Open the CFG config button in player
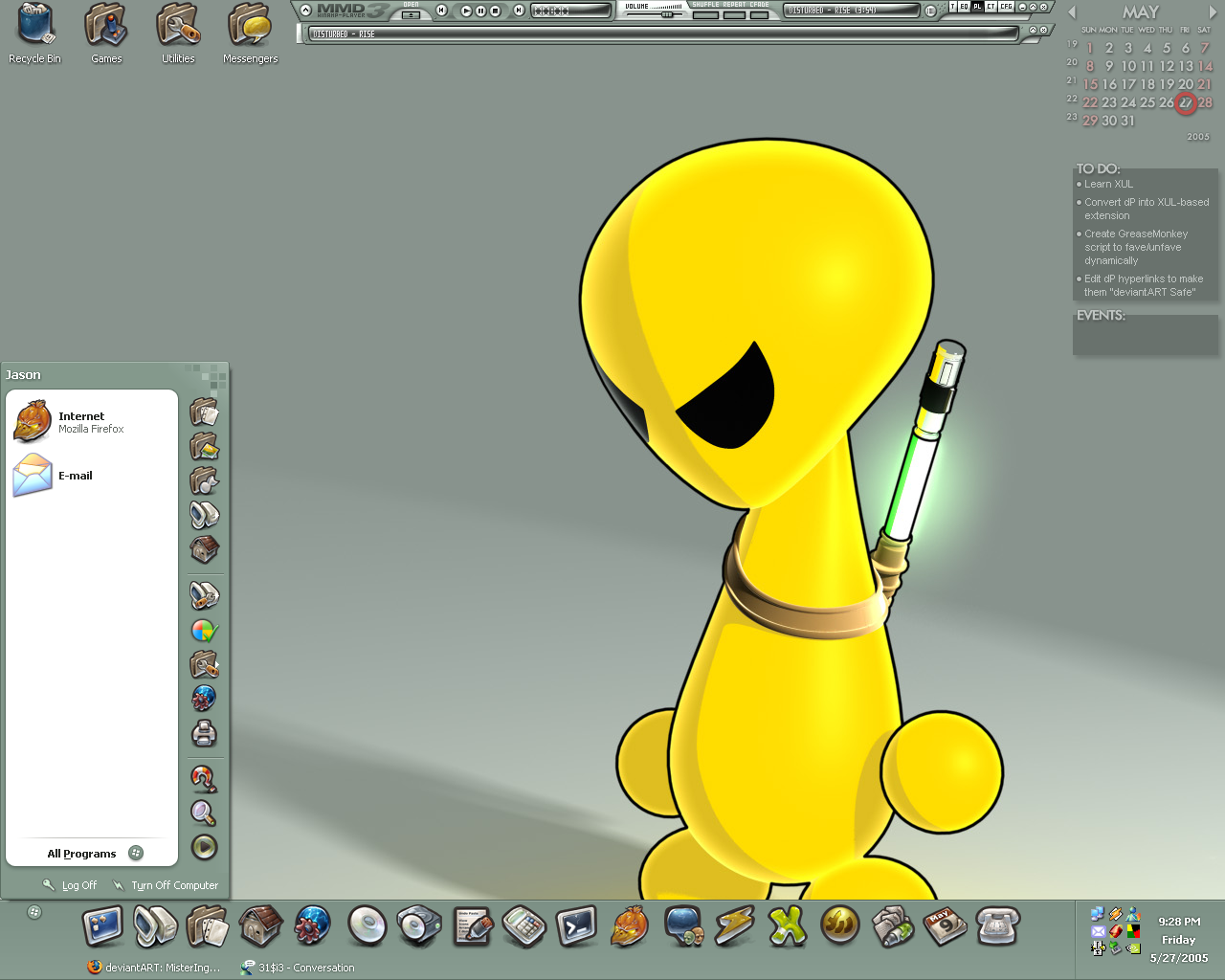Viewport: 1225px width, 980px height. pyautogui.click(x=1006, y=7)
